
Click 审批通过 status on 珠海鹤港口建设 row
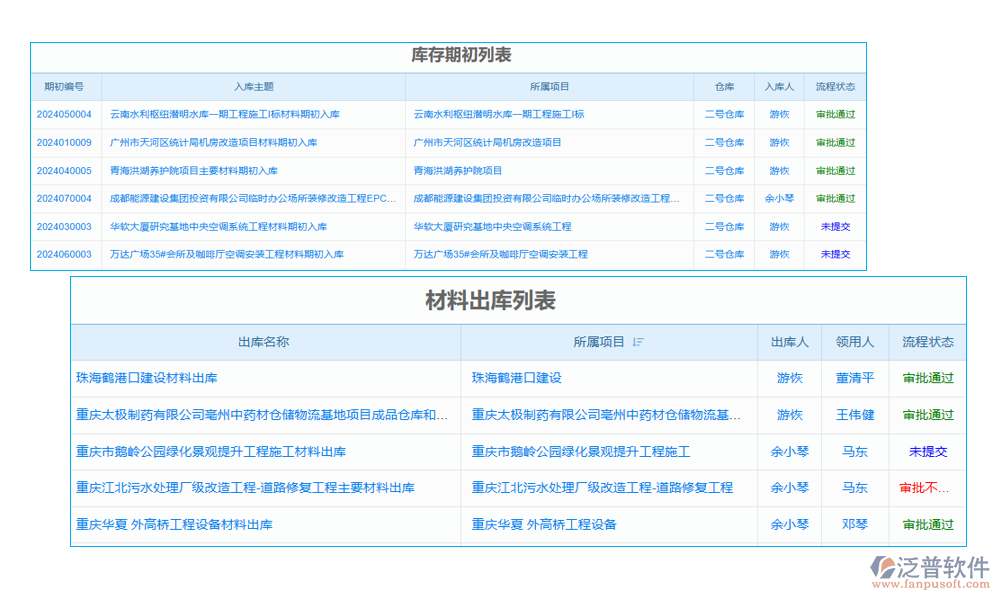928,379
